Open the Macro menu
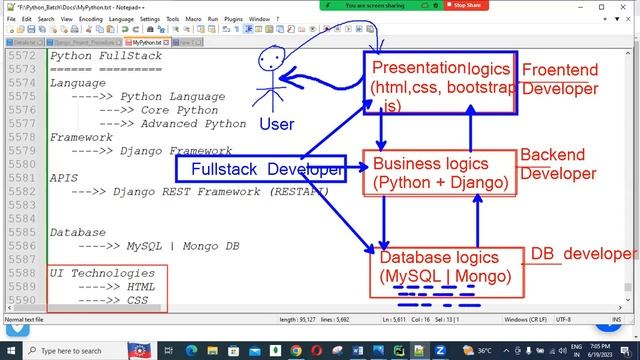Viewport: 640px width, 360px height. coord(193,19)
